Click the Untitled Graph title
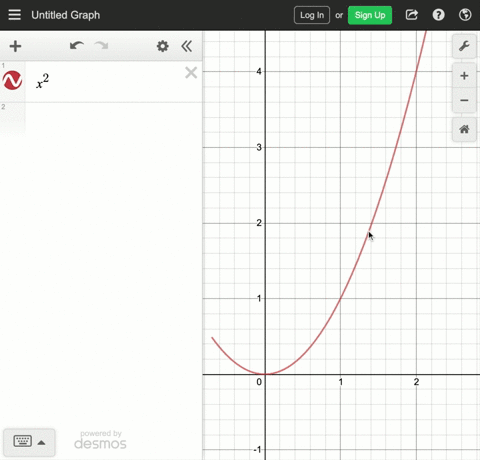This screenshot has width=480, height=460. 66,15
